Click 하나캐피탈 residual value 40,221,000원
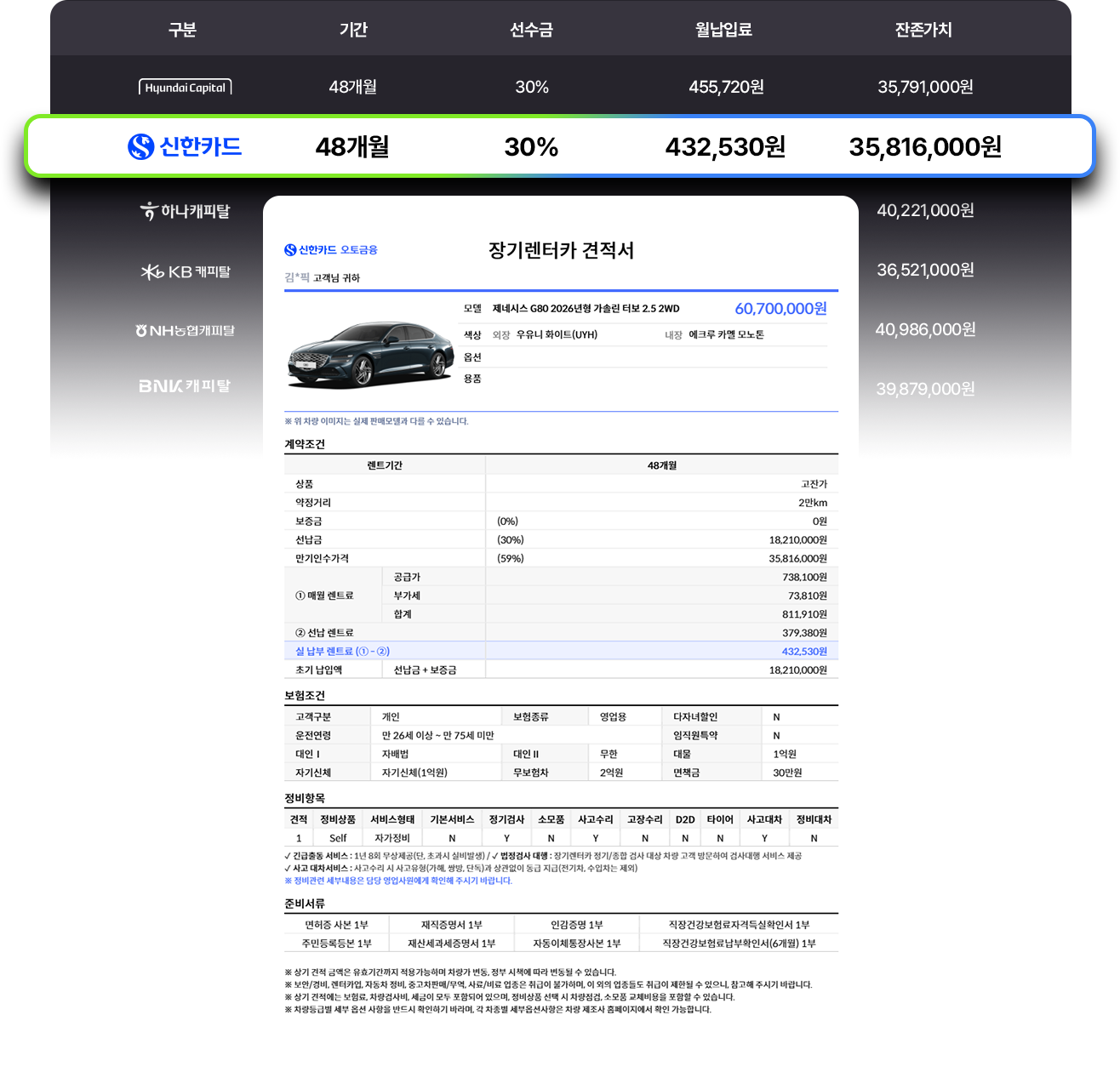The image size is (1120, 1072). pos(925,210)
